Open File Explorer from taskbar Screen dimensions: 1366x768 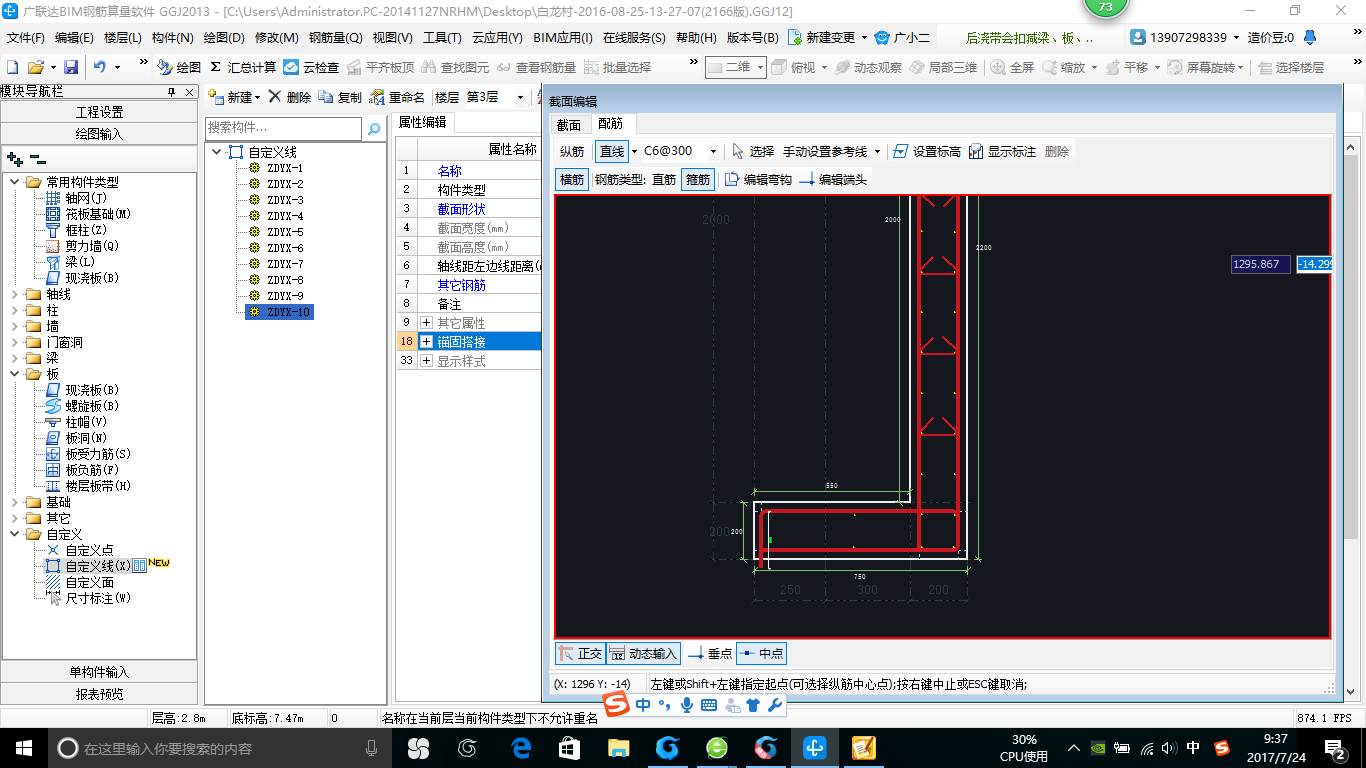point(619,748)
